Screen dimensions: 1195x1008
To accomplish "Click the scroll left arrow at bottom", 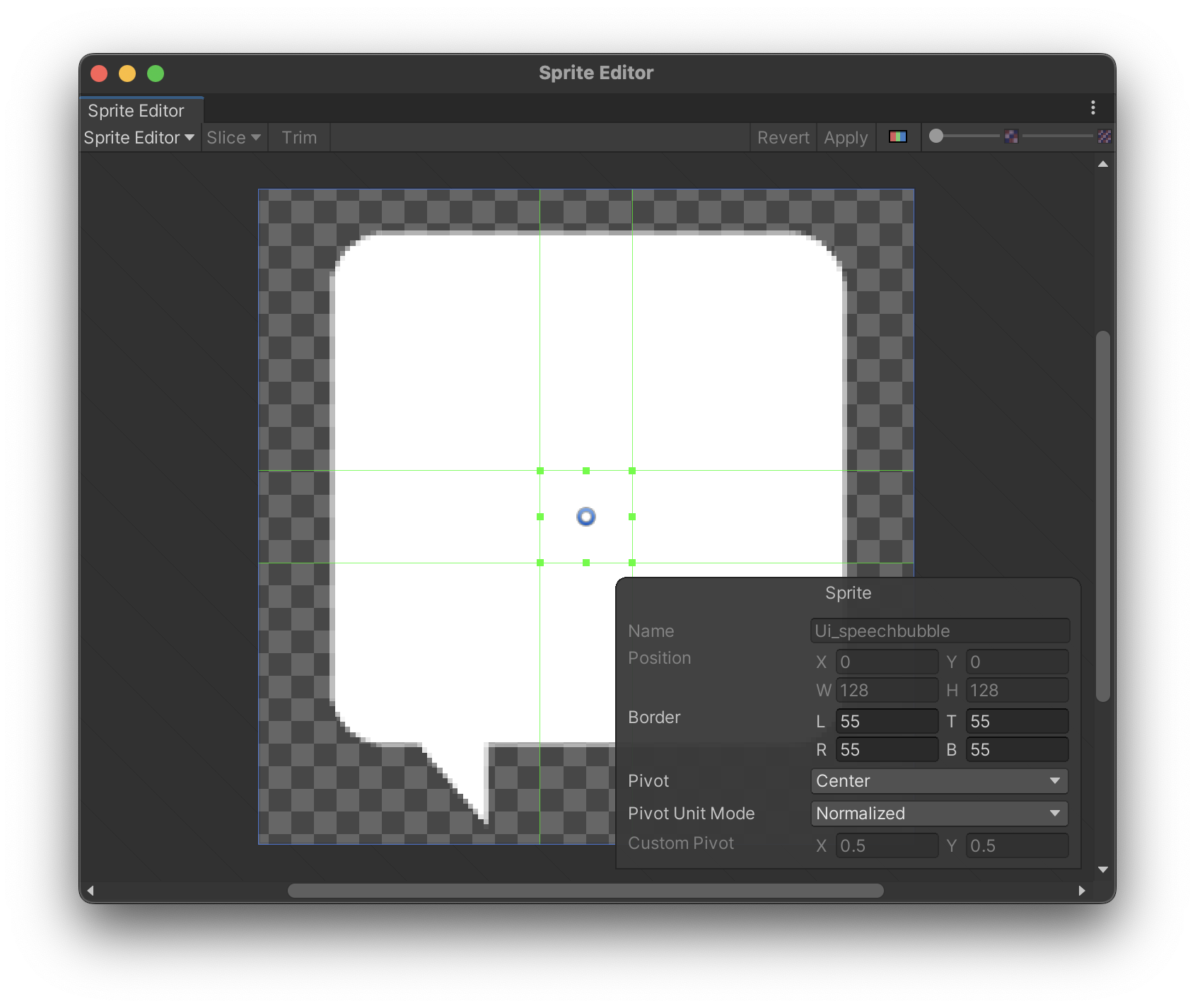I will [91, 891].
